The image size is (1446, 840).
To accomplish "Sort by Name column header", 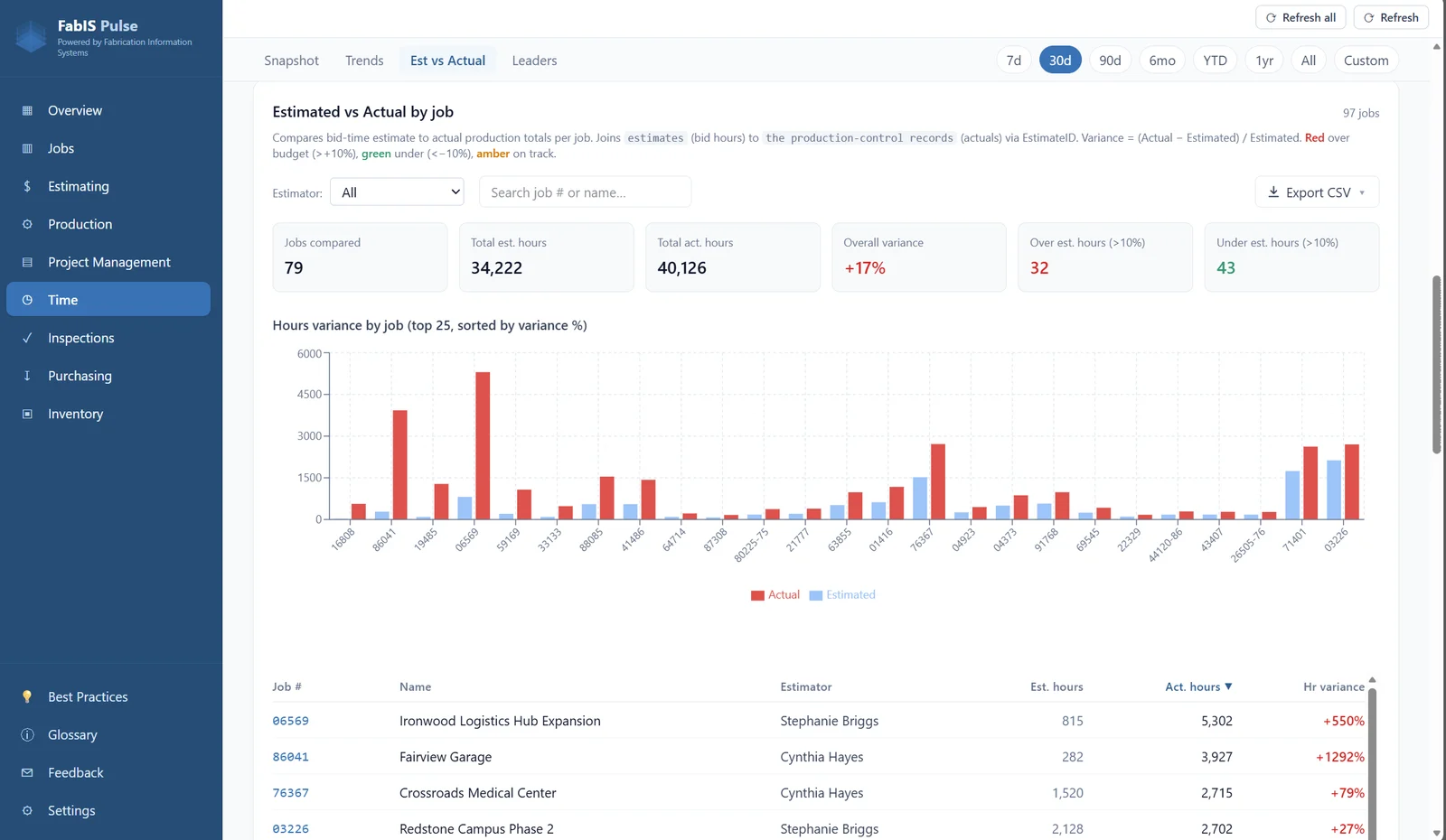I will 415,686.
